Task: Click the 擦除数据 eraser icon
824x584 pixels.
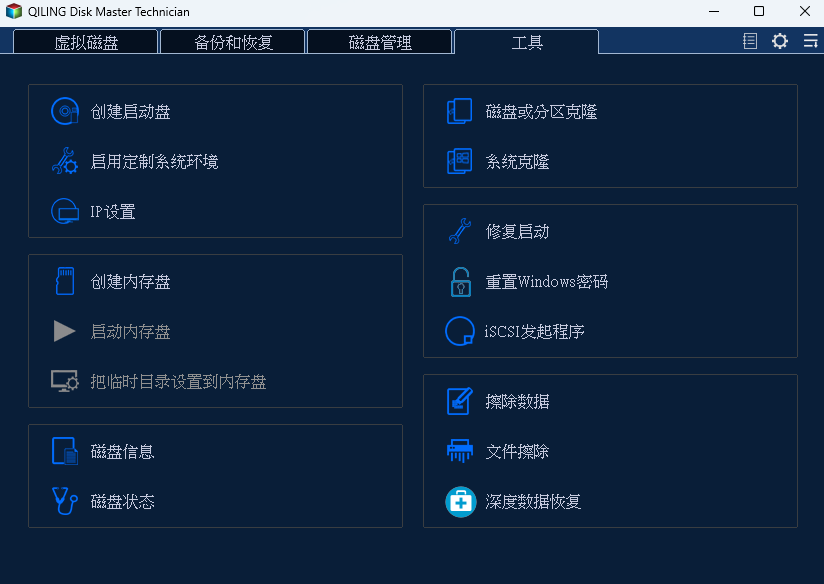Action: point(459,401)
